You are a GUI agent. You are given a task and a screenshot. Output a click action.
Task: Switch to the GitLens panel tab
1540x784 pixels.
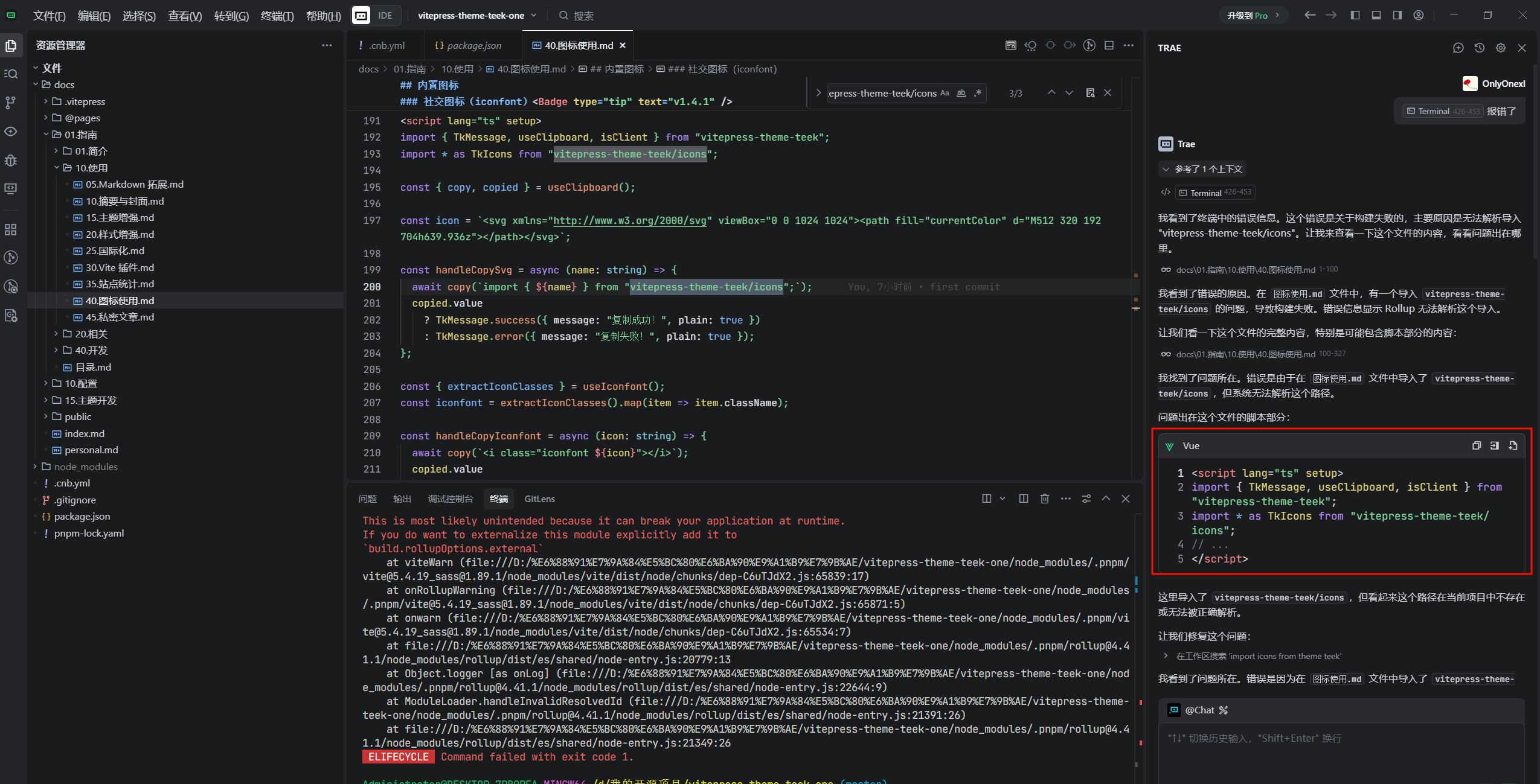click(539, 499)
